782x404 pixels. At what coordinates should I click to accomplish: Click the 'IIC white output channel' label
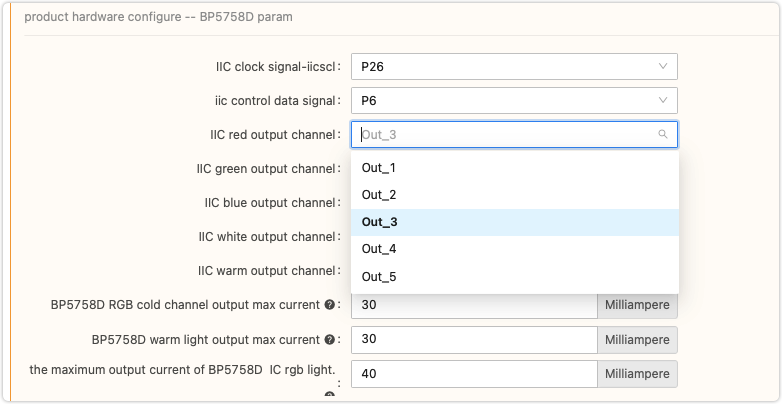coord(267,237)
